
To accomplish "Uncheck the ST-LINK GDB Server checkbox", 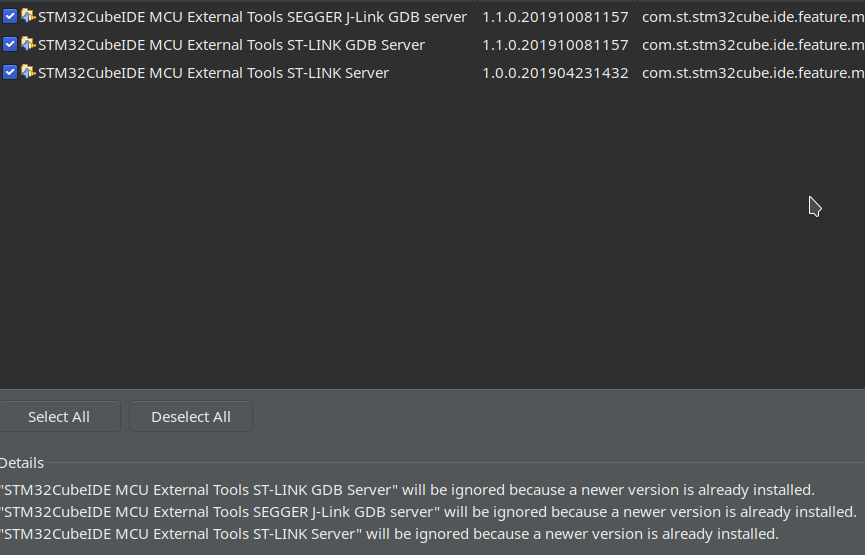I will 10,45.
